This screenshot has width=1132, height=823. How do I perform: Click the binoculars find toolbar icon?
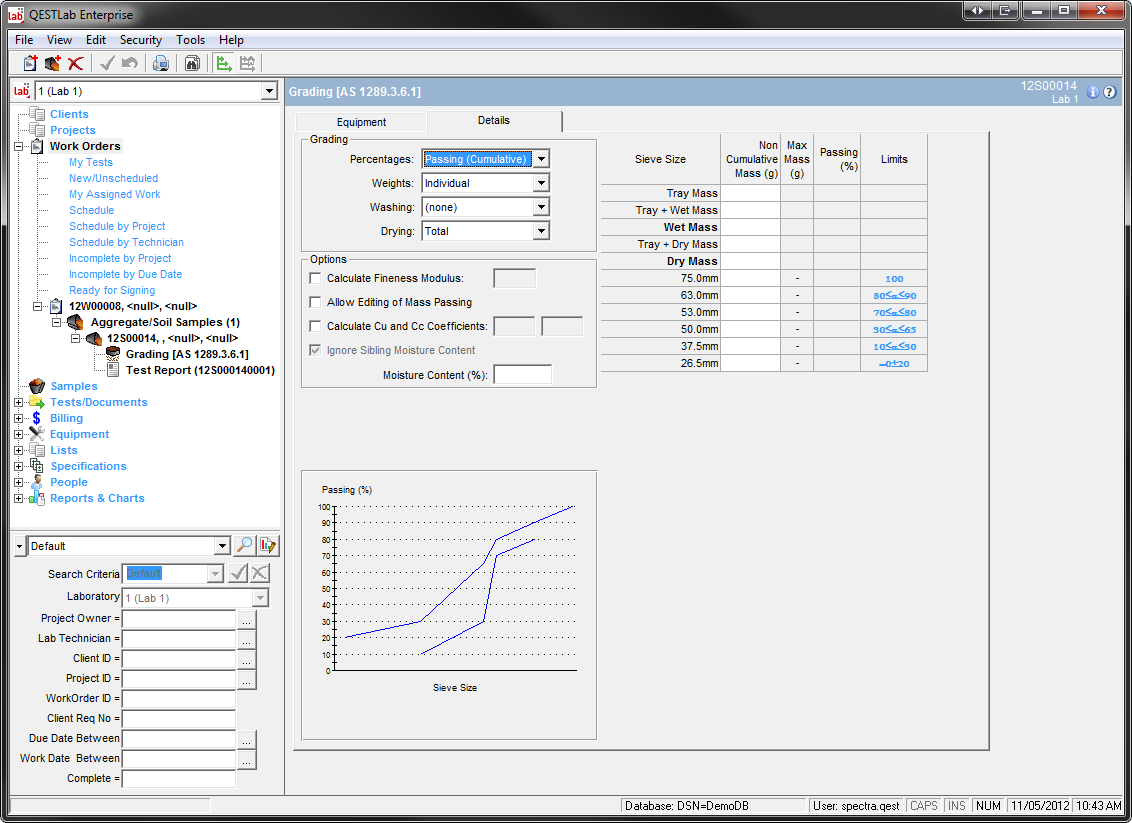click(x=192, y=64)
